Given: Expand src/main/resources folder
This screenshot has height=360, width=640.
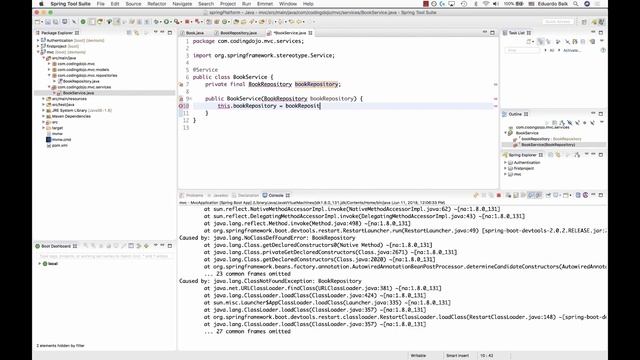Looking at the screenshot, I should 44,99.
